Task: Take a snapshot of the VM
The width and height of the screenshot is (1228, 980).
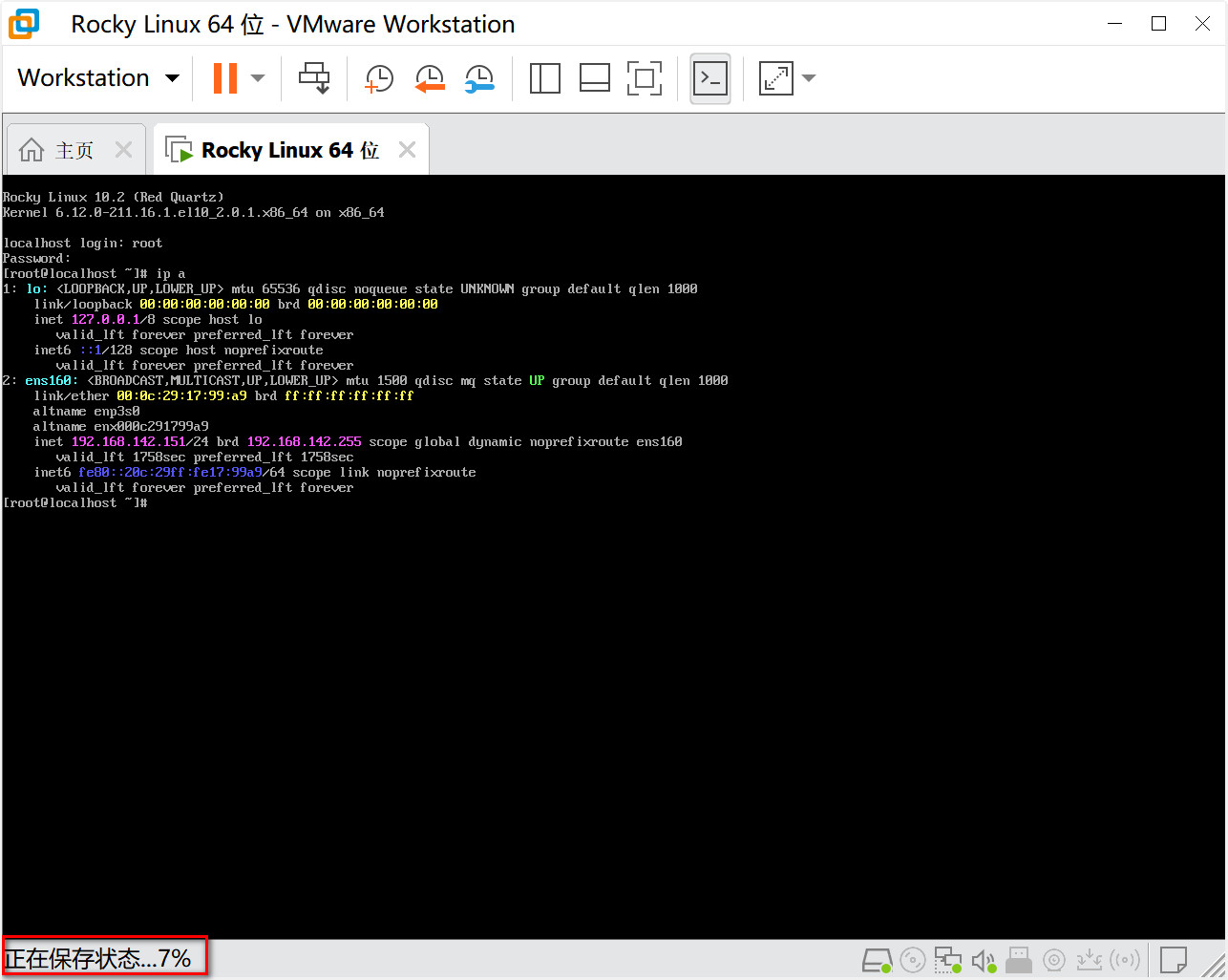Action: click(379, 78)
